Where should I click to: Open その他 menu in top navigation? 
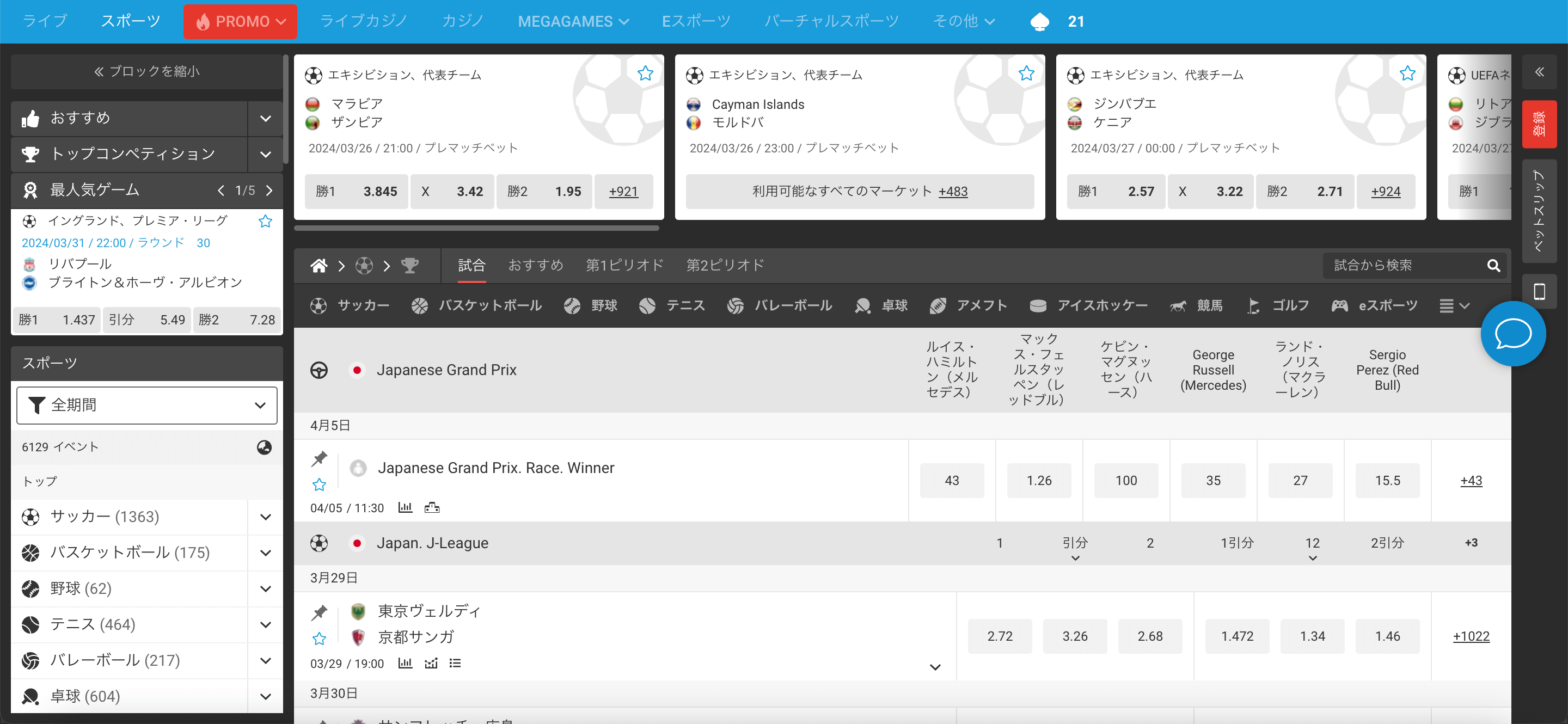[964, 22]
